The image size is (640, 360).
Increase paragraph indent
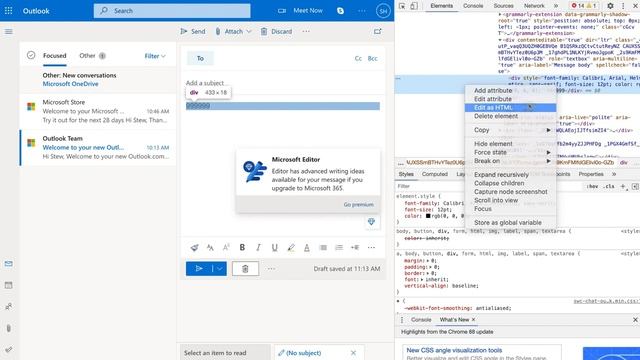[x=355, y=247]
